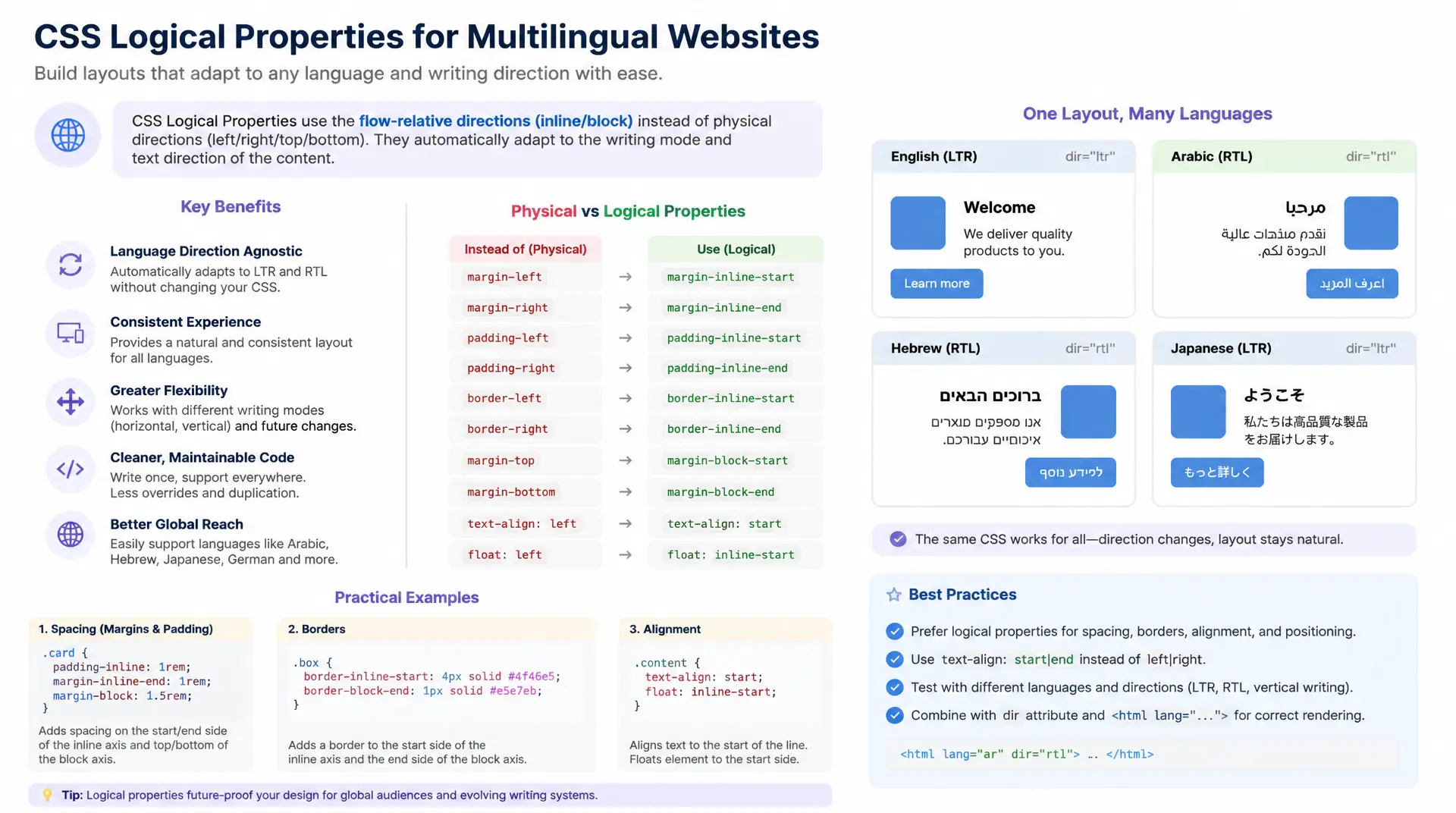Click the html lang="ar" dir="rtl" code snippet
The width and height of the screenshot is (1456, 813).
point(1027,755)
